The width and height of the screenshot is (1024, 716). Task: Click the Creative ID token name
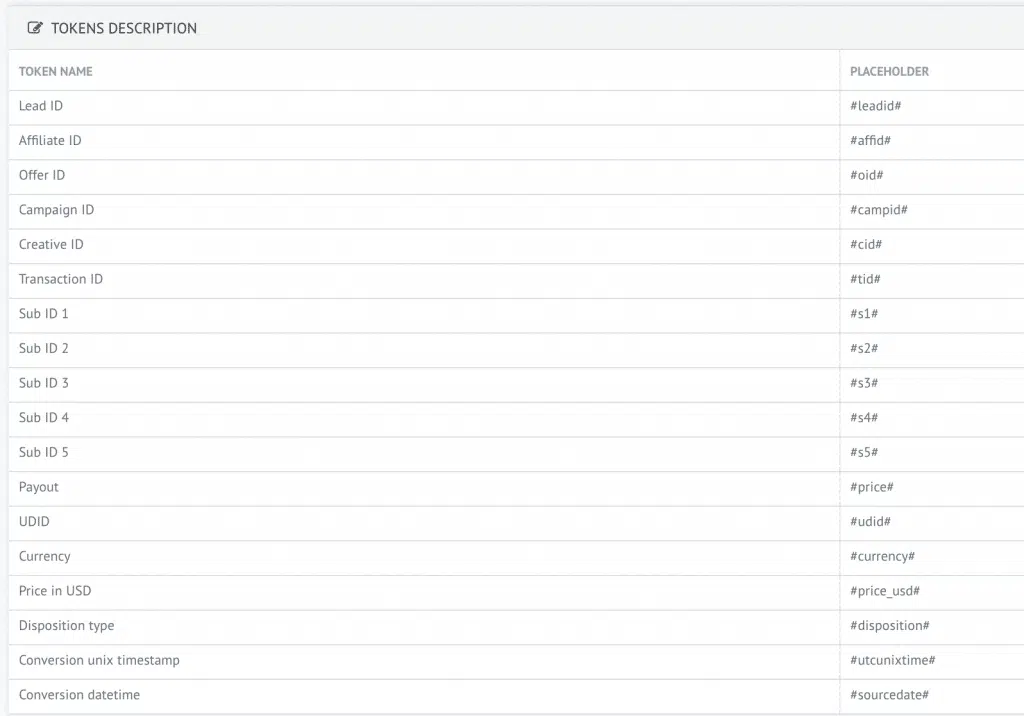click(51, 245)
